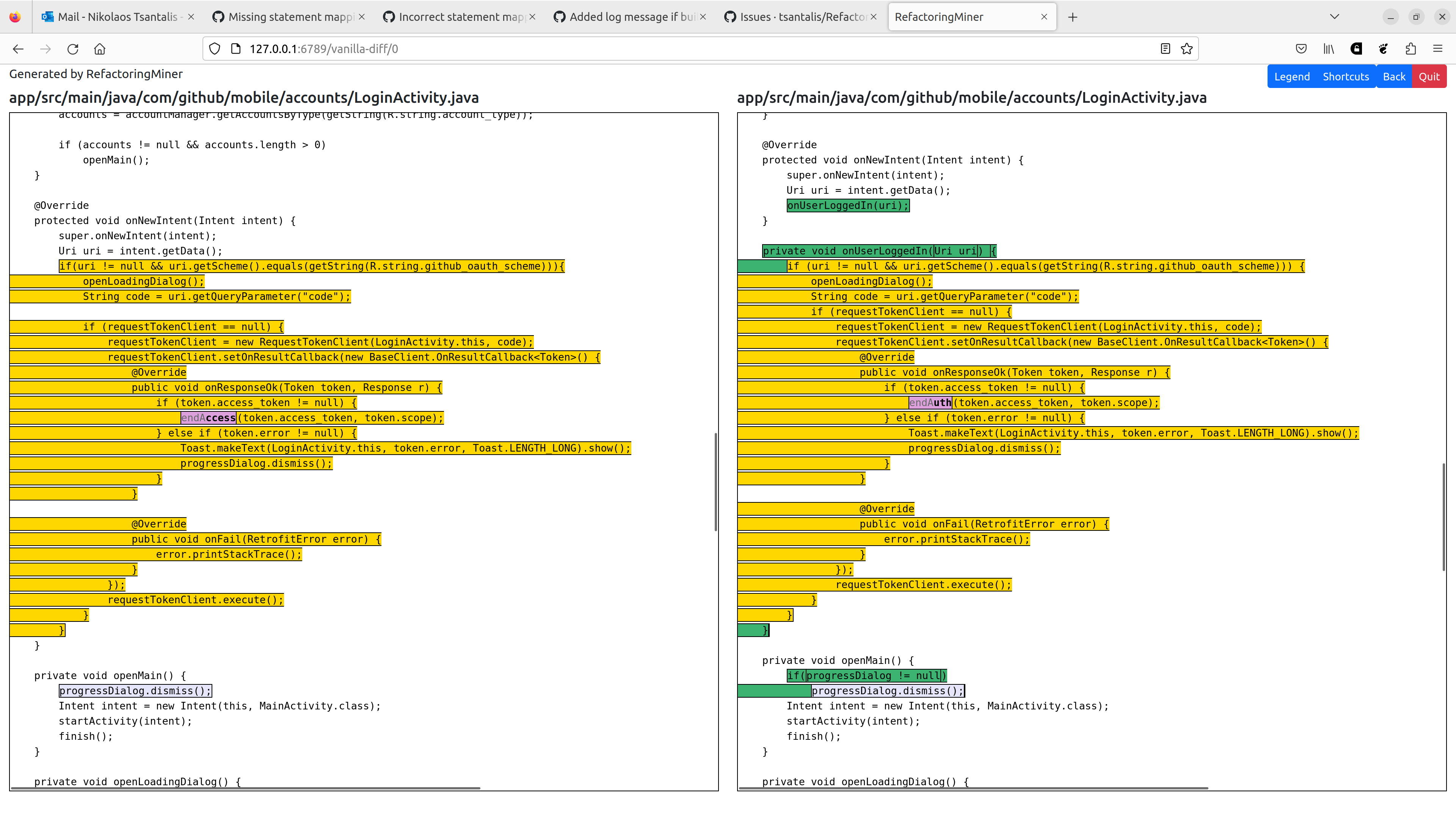Click the highlighted endAuth call in right pane

930,402
